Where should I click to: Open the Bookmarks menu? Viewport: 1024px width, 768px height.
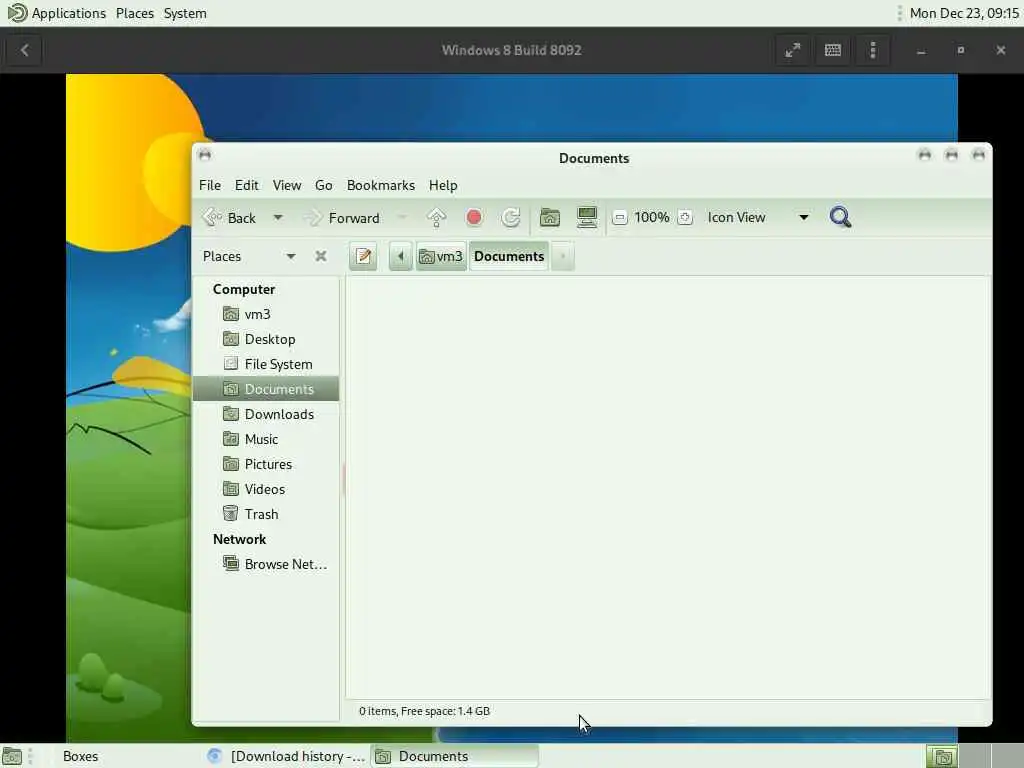tap(381, 185)
